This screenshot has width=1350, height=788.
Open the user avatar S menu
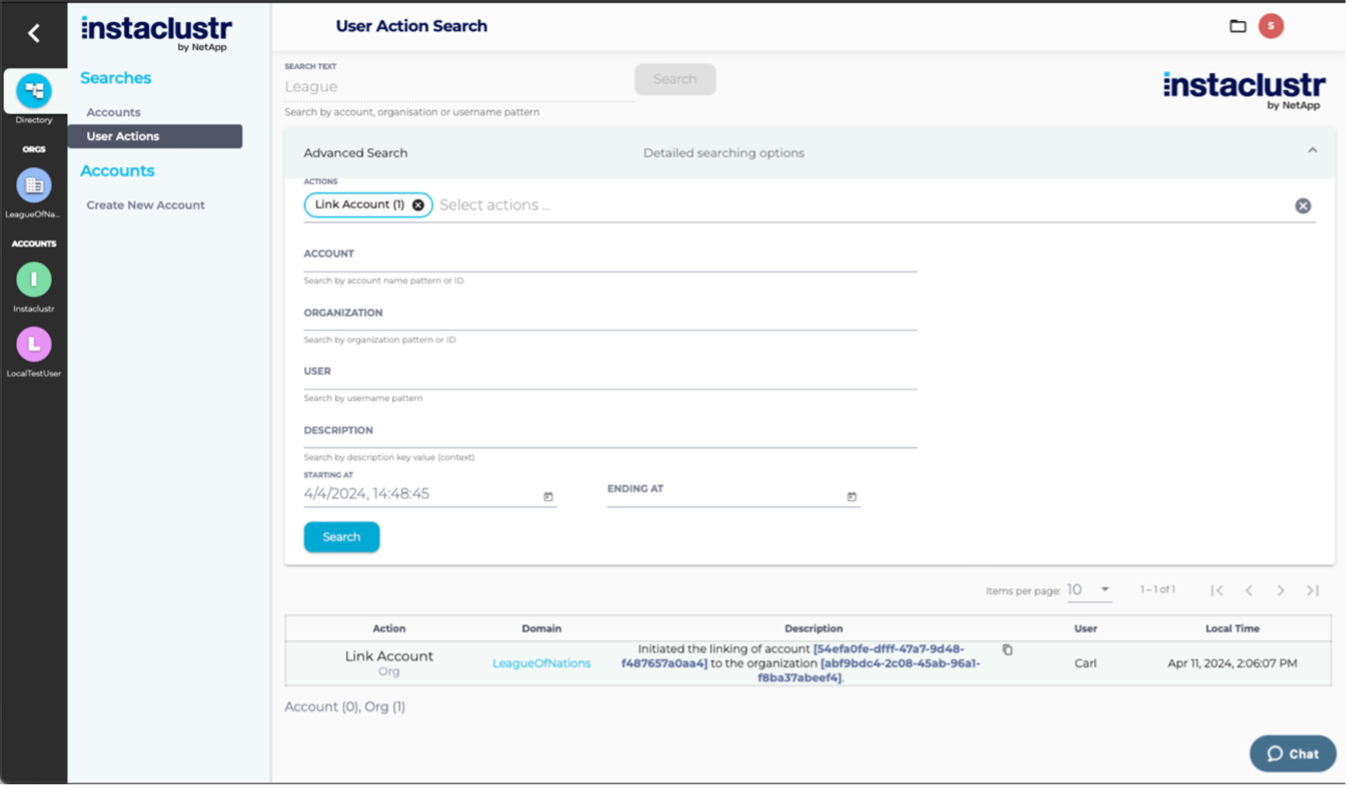pyautogui.click(x=1271, y=26)
